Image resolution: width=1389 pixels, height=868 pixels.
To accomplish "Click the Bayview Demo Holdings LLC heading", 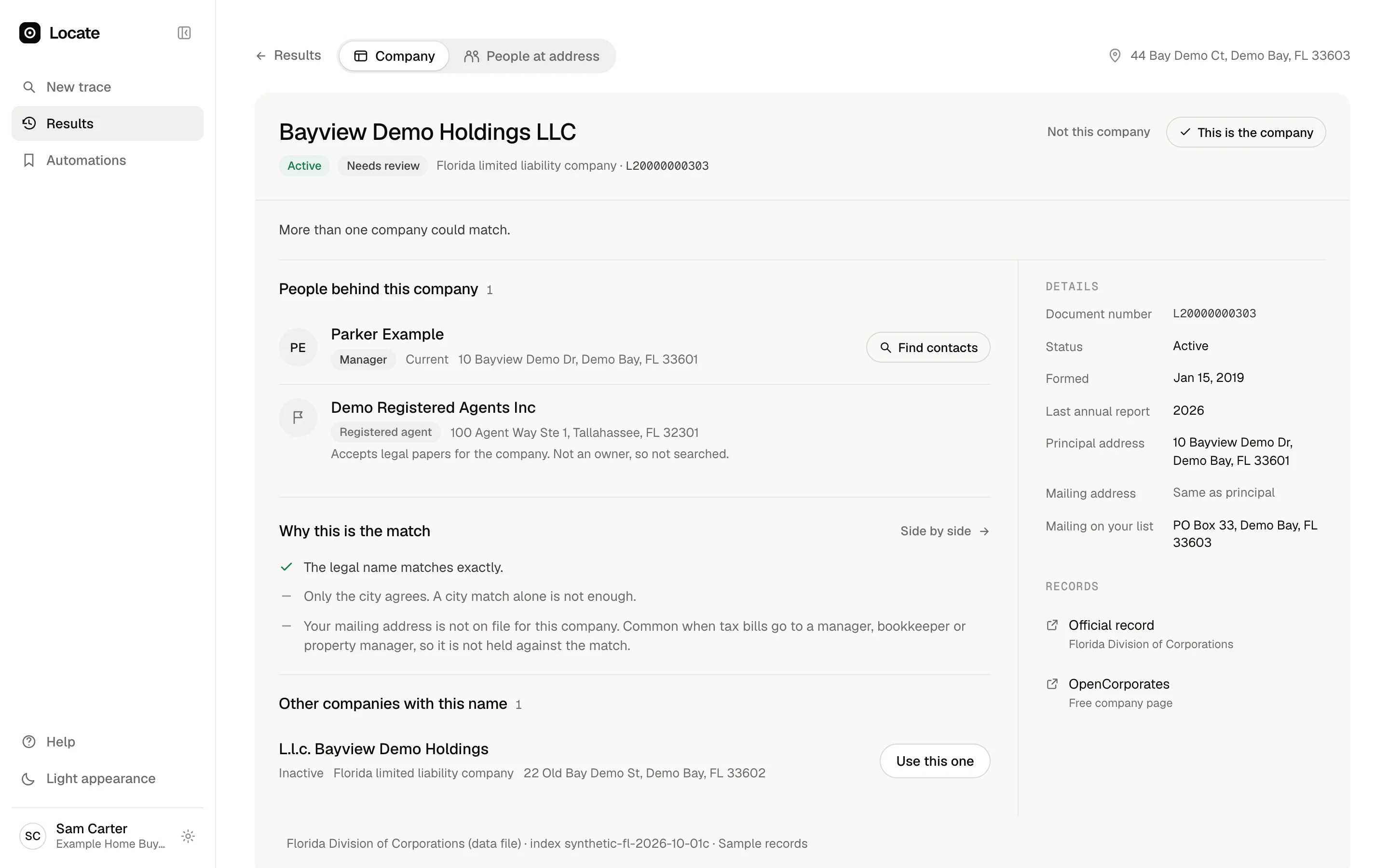I will [427, 132].
